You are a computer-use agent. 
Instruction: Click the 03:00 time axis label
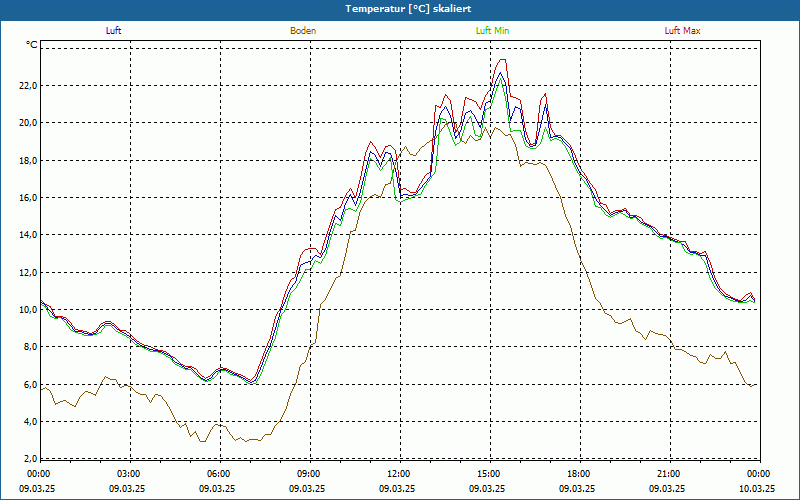tap(129, 474)
